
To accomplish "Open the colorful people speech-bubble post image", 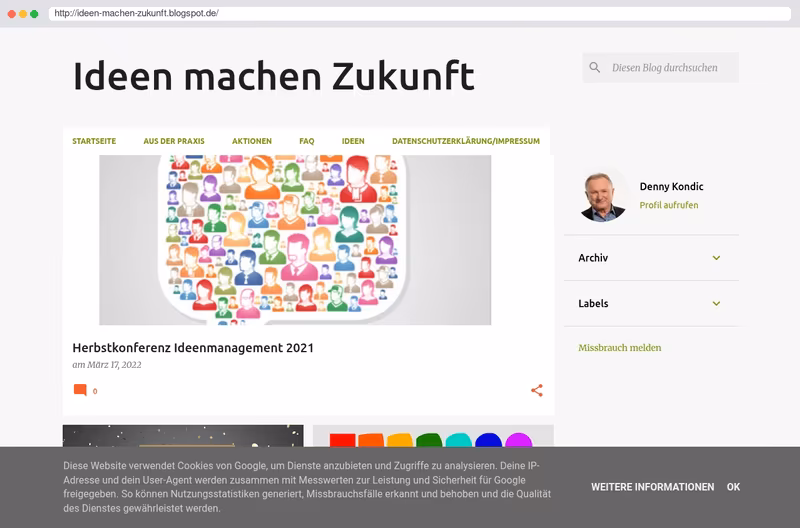I will [295, 240].
